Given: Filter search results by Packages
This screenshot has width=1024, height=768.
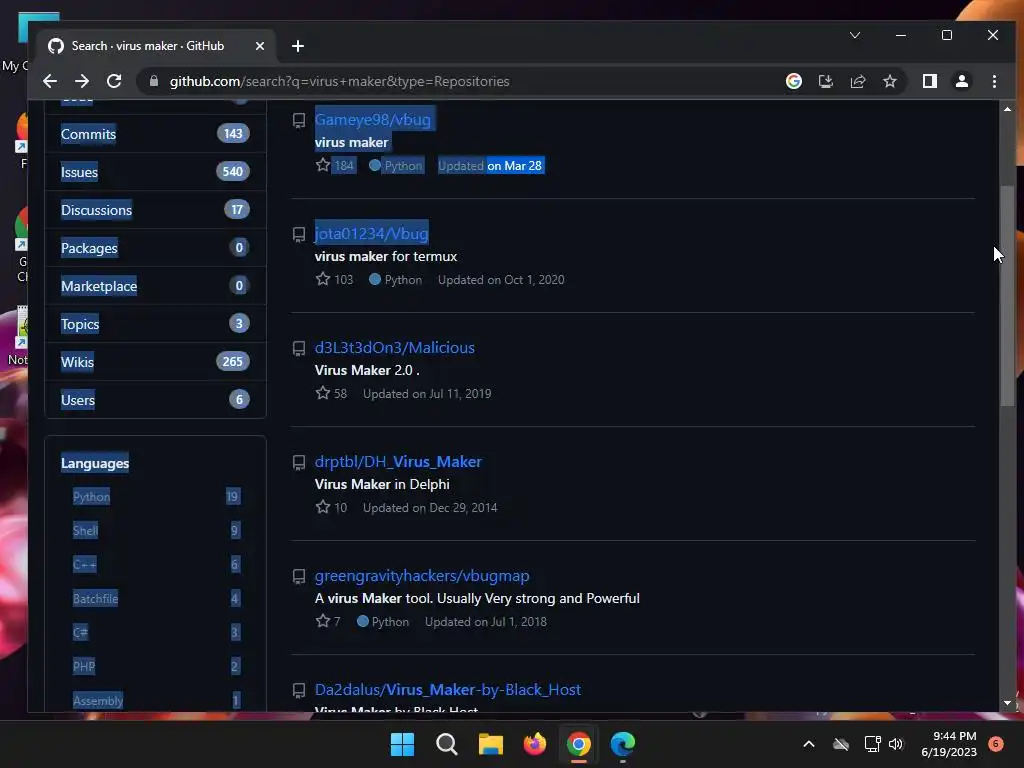Looking at the screenshot, I should pos(155,248).
